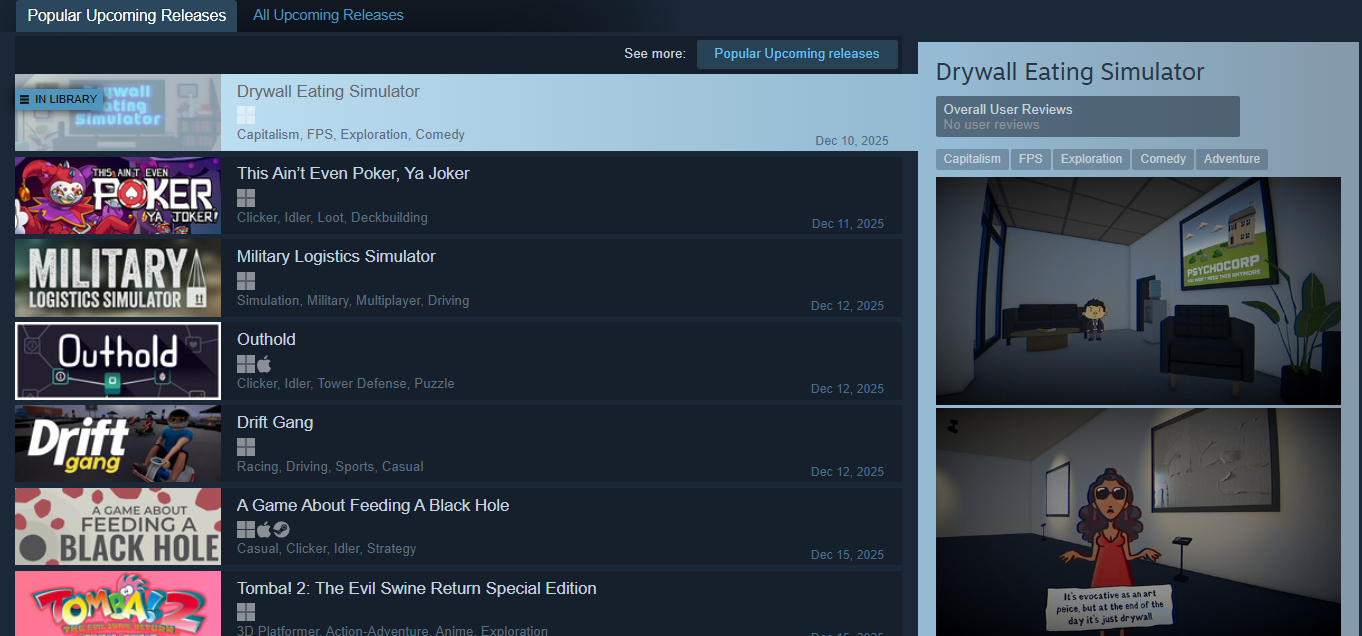Select the Popular Upcoming Releases tab

pos(127,16)
